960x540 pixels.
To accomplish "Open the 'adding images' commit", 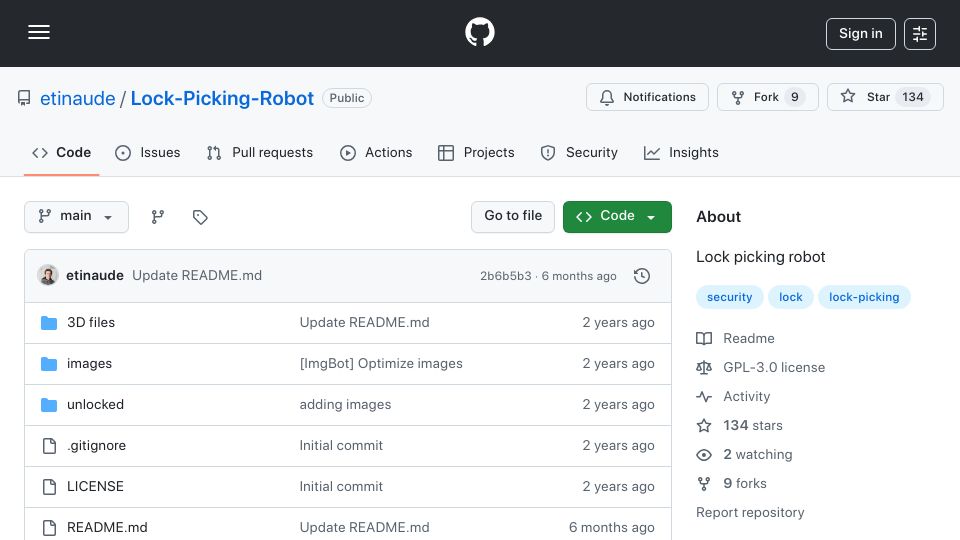I will pos(345,405).
